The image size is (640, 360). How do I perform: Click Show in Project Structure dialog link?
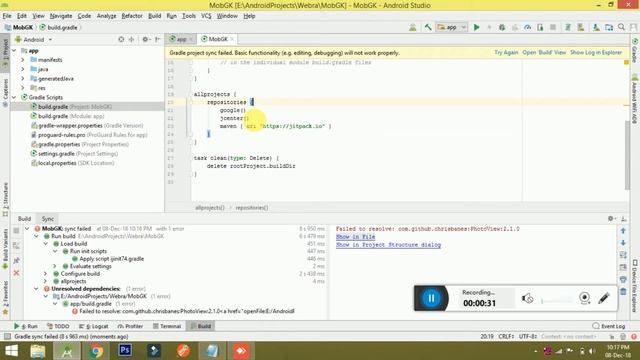point(388,245)
